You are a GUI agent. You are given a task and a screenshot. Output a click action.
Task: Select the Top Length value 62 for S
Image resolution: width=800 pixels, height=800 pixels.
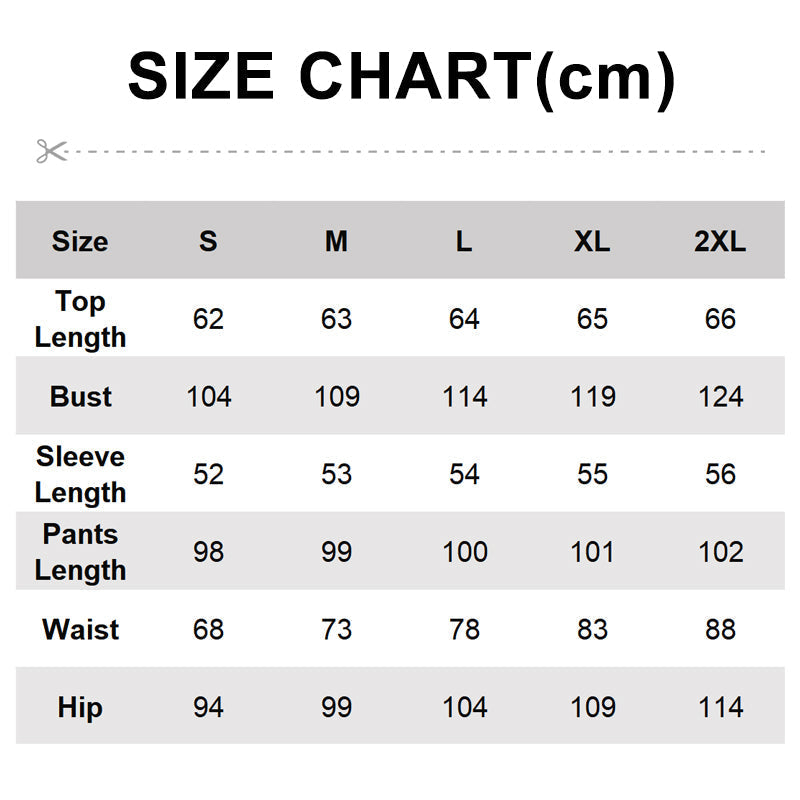pos(208,319)
